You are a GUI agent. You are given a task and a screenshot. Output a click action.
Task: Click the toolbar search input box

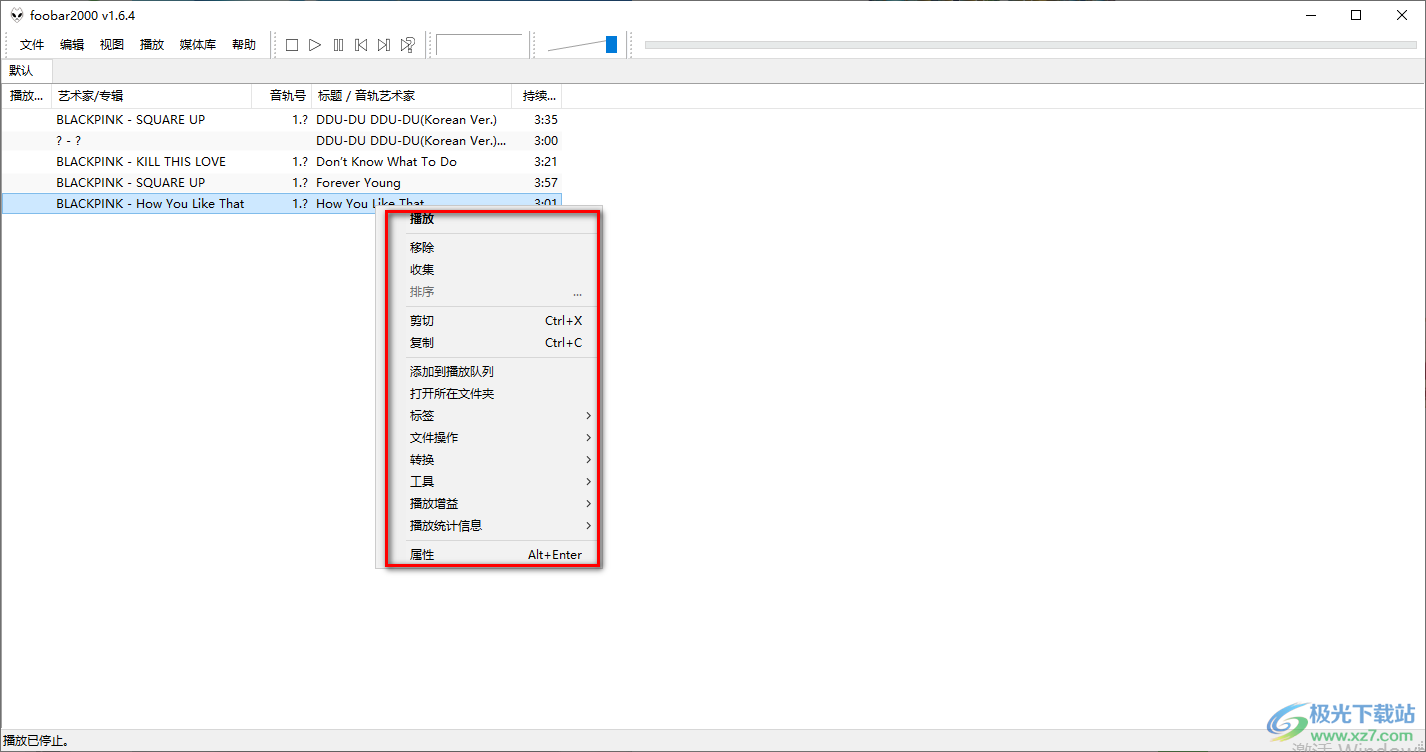[x=480, y=45]
